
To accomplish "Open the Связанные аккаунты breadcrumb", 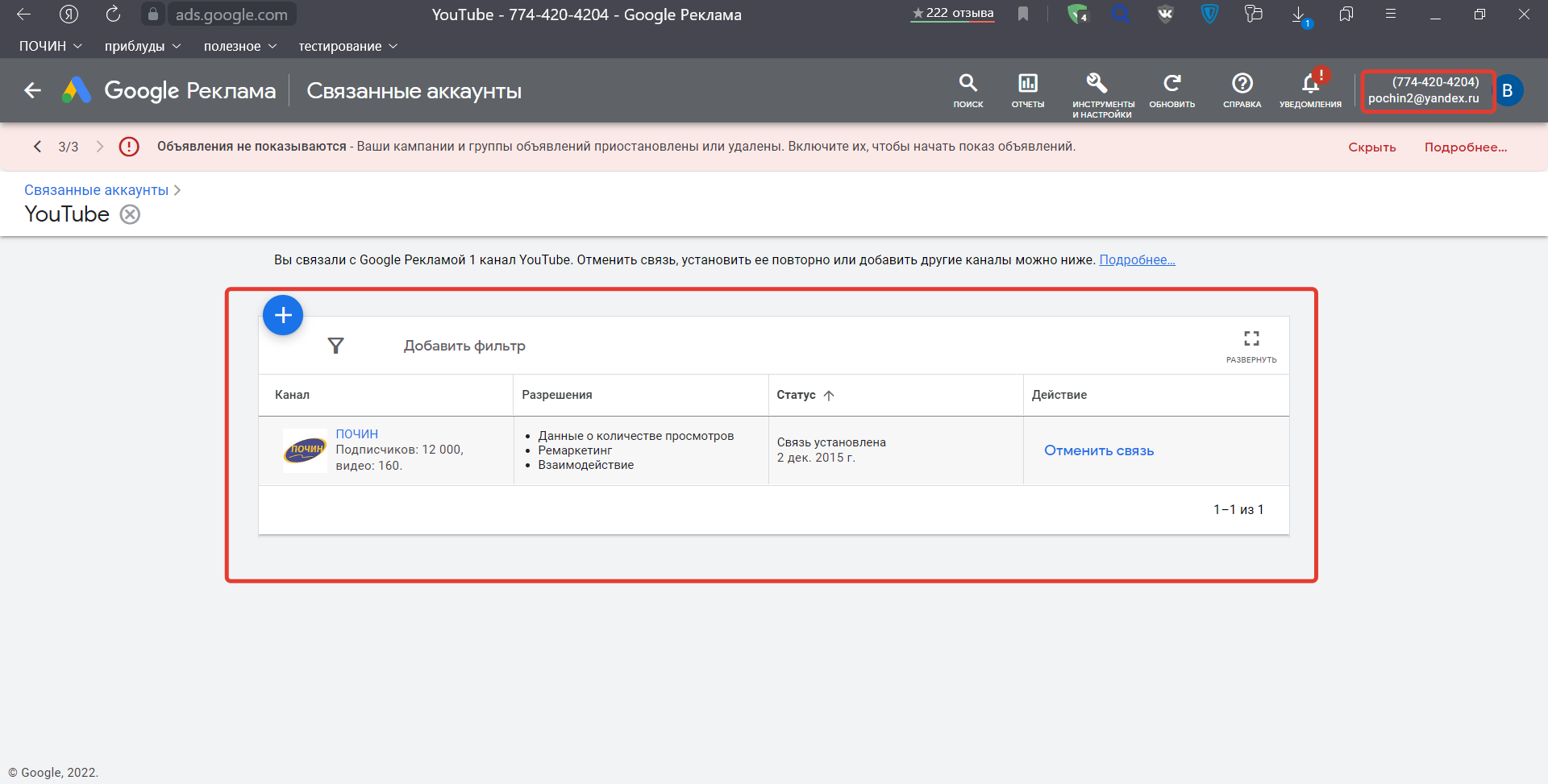I will coord(96,190).
